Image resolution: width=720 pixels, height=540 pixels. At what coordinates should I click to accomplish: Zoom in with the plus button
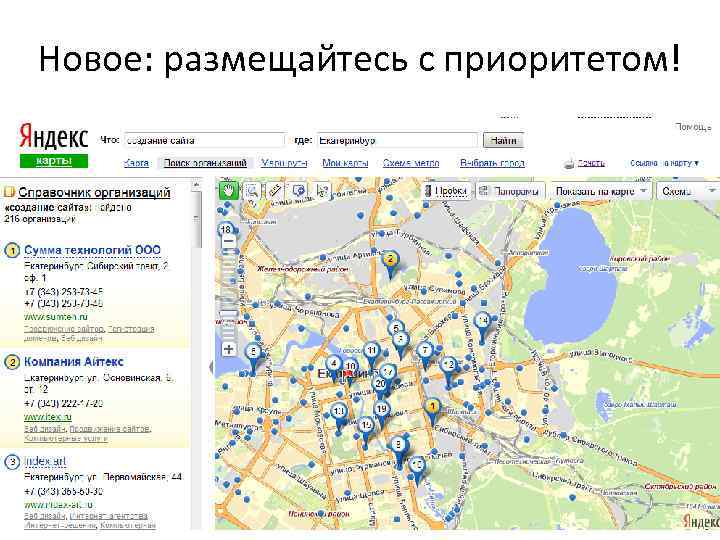[x=228, y=349]
